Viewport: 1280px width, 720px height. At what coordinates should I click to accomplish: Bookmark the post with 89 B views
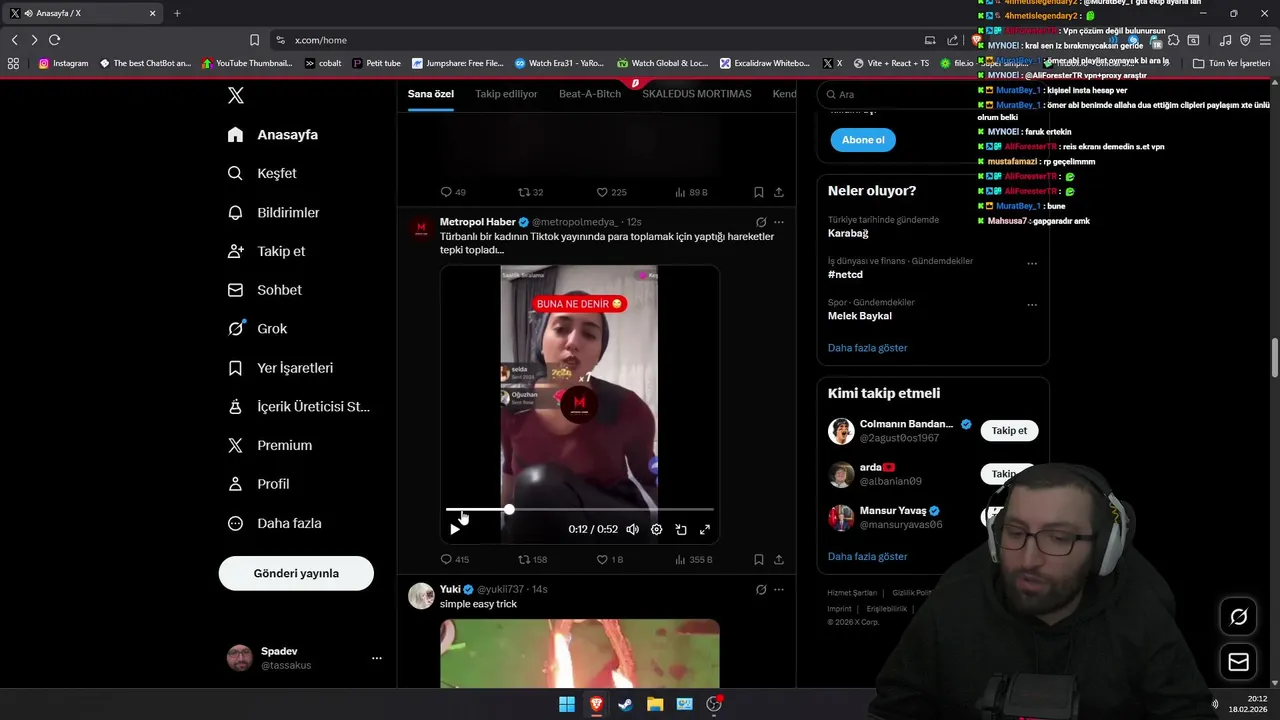[759, 192]
